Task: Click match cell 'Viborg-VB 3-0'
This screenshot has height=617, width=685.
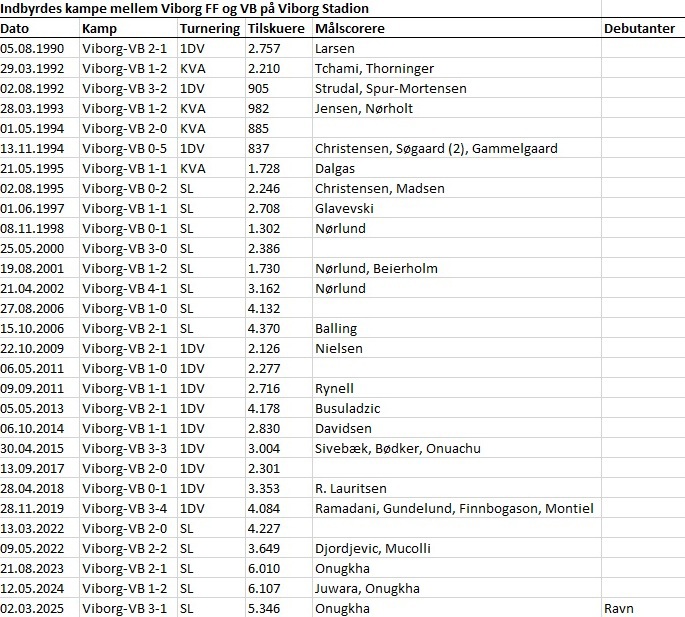Action: pos(125,249)
